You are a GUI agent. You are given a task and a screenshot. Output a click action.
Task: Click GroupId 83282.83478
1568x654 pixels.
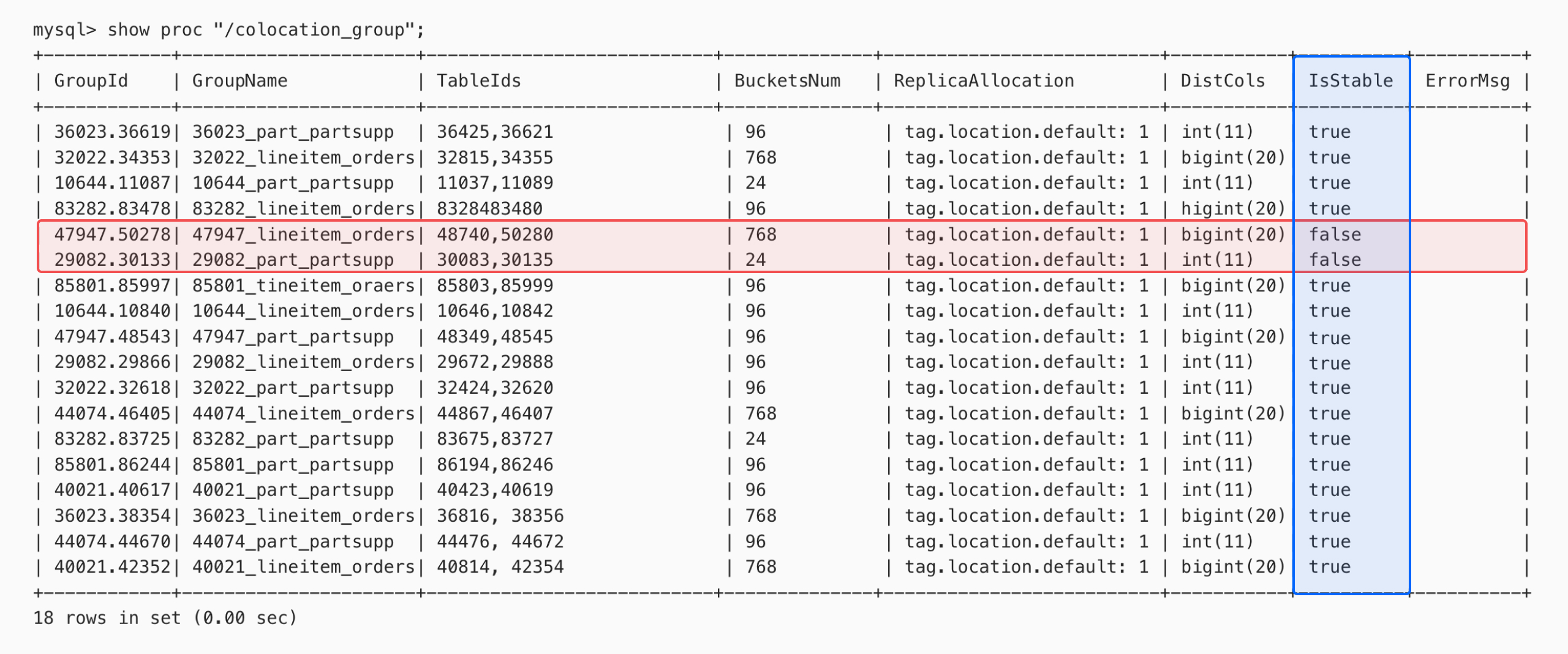tap(113, 208)
